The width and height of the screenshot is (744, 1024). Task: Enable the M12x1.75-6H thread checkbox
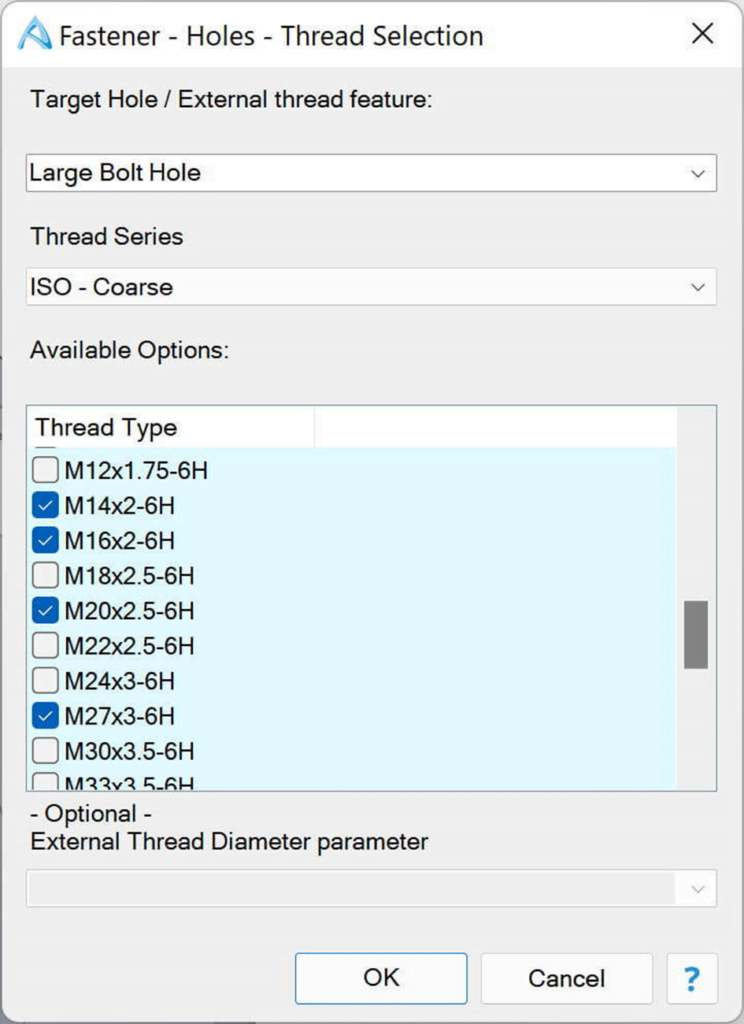(46, 470)
